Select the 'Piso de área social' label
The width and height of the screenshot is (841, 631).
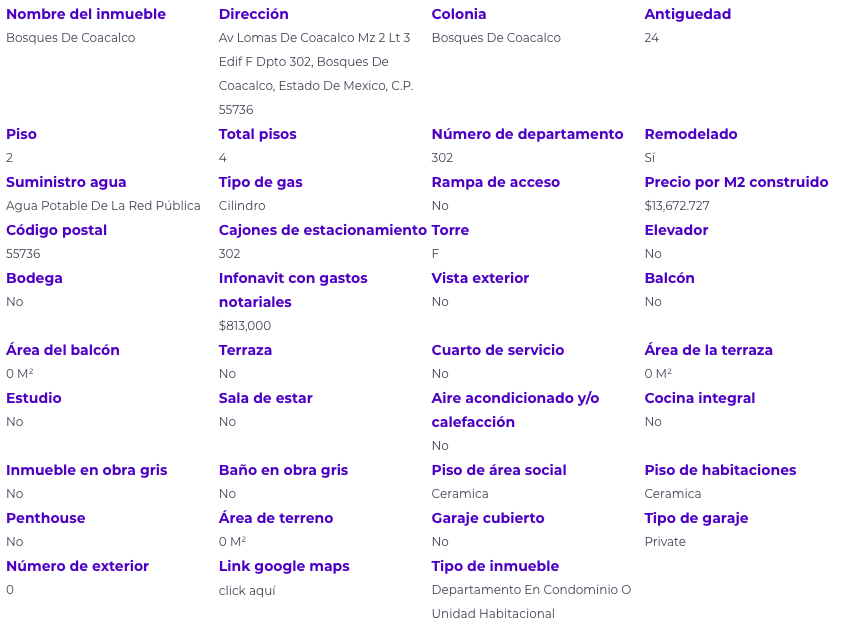pos(499,470)
